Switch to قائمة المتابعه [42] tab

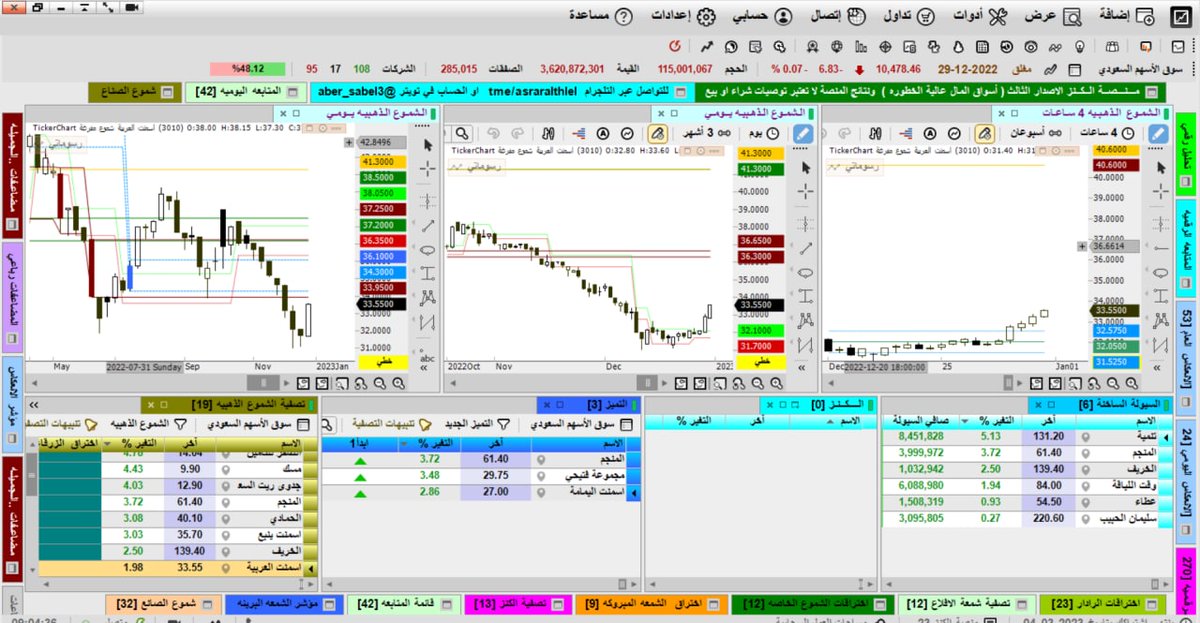[x=403, y=604]
